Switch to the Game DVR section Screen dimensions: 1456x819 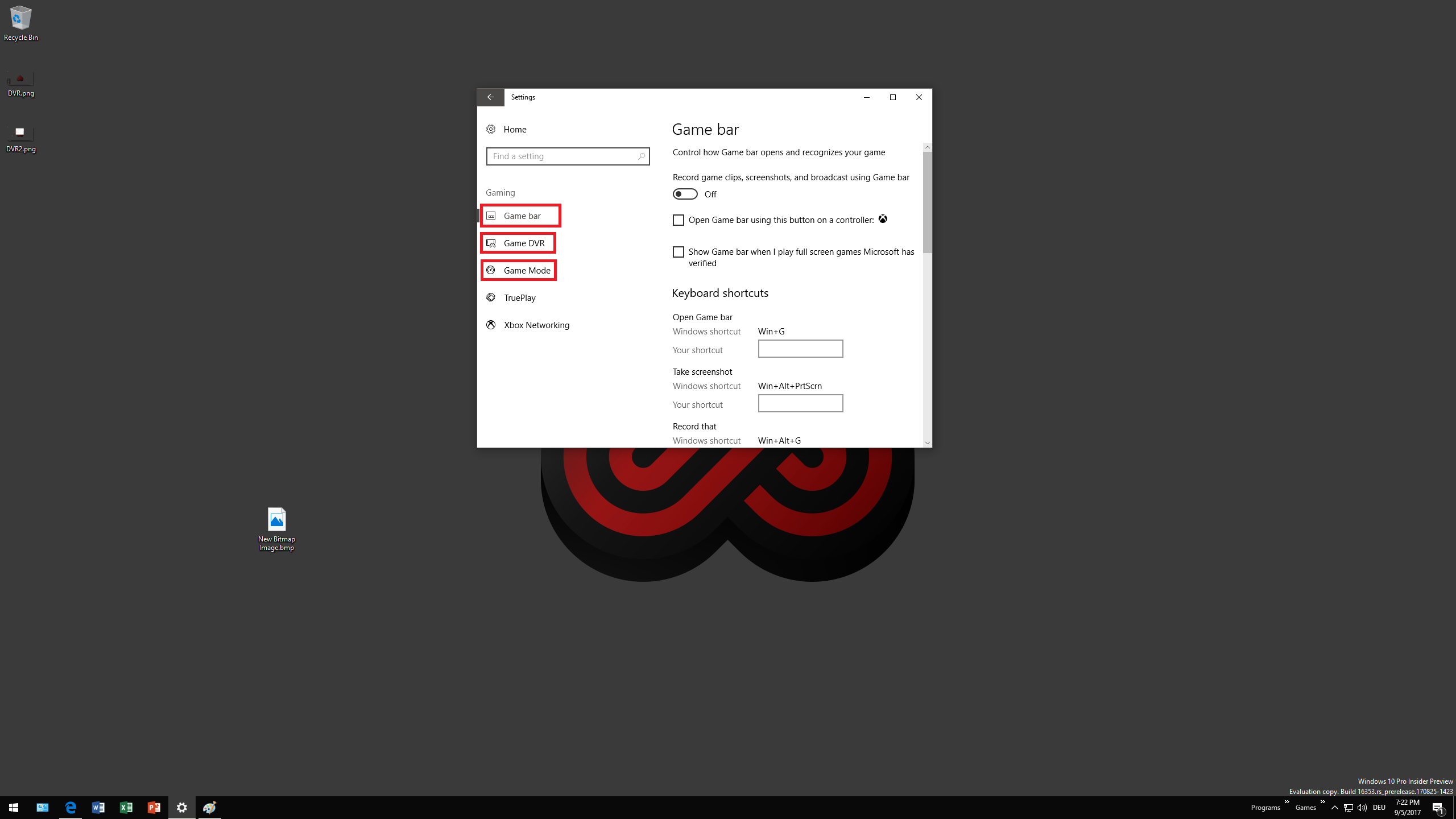click(x=523, y=243)
